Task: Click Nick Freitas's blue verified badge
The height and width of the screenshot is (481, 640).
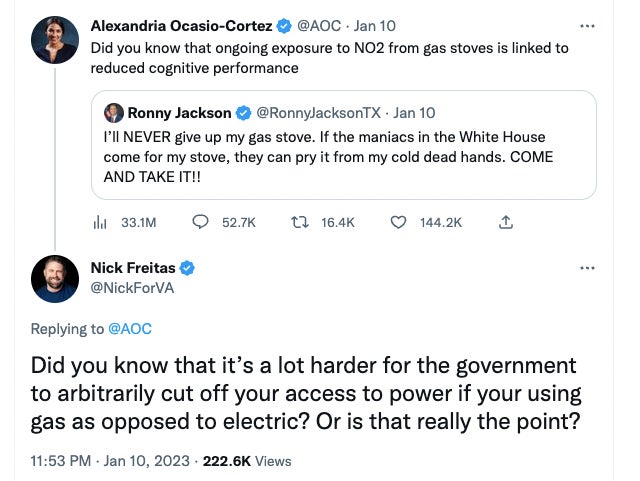Action: pos(187,268)
